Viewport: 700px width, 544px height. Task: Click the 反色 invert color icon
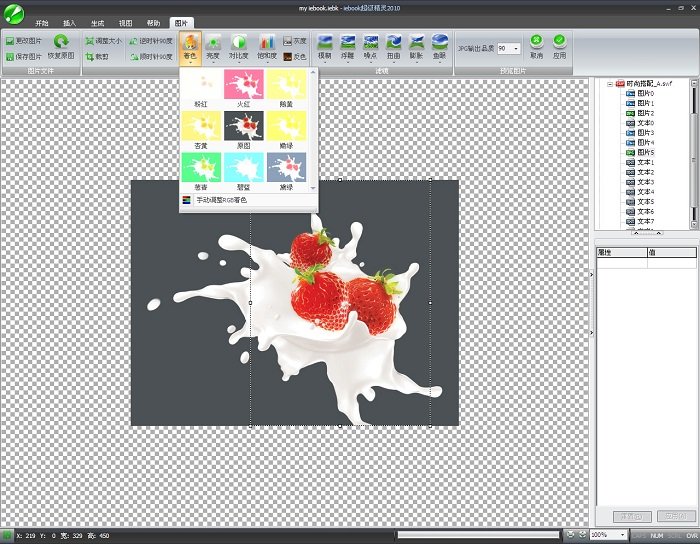pyautogui.click(x=295, y=57)
